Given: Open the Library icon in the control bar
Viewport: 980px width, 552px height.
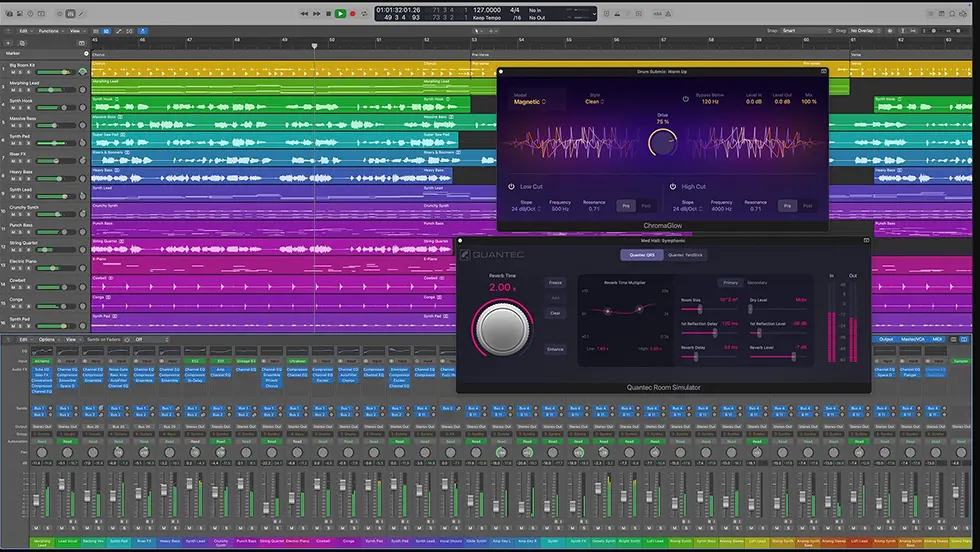Looking at the screenshot, I should click(9, 14).
